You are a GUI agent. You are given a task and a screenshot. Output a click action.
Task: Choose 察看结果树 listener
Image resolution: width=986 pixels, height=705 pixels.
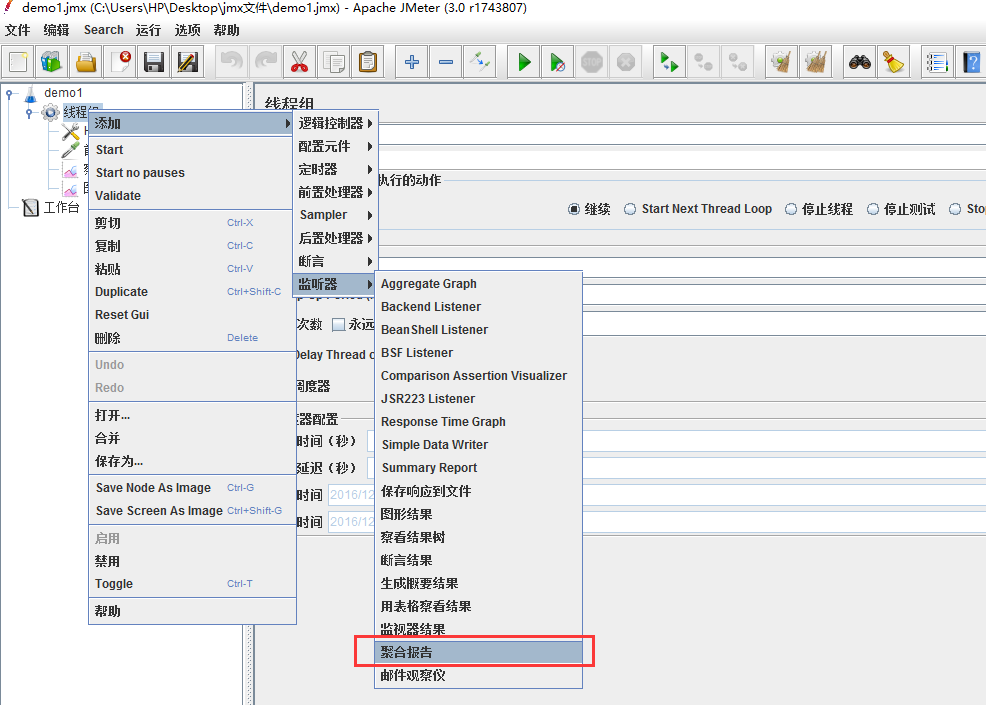[479, 537]
